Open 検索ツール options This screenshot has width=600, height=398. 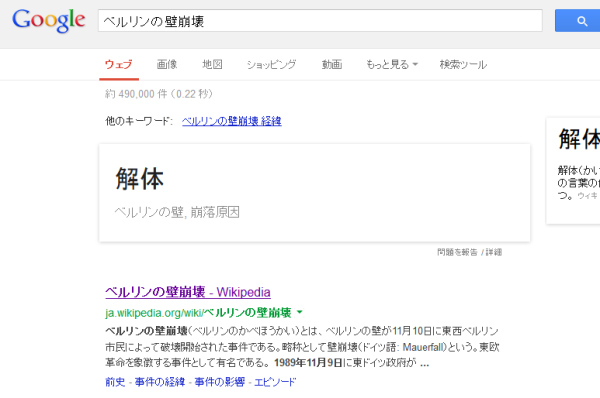463,64
